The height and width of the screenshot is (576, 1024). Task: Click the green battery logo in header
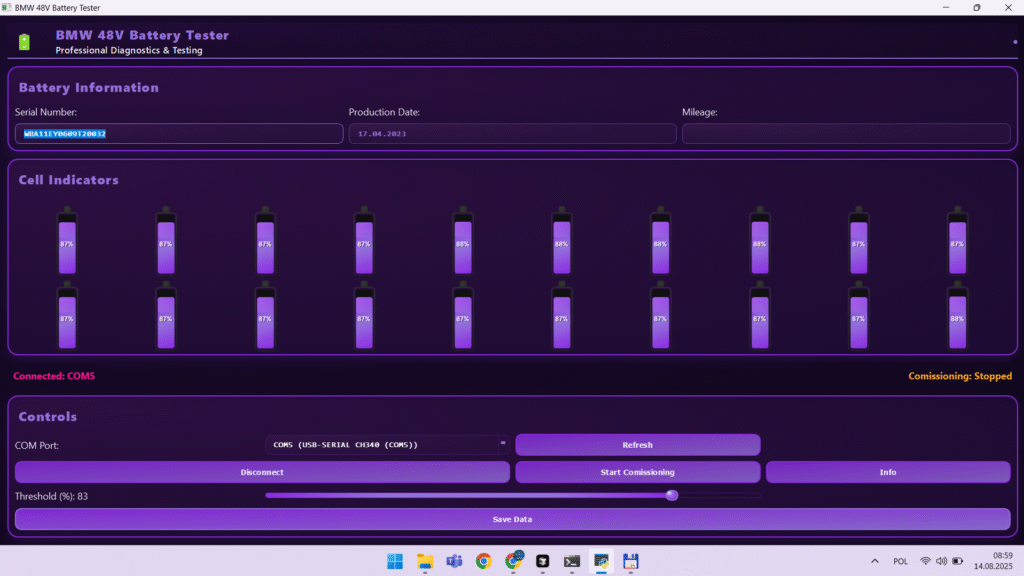coord(25,42)
